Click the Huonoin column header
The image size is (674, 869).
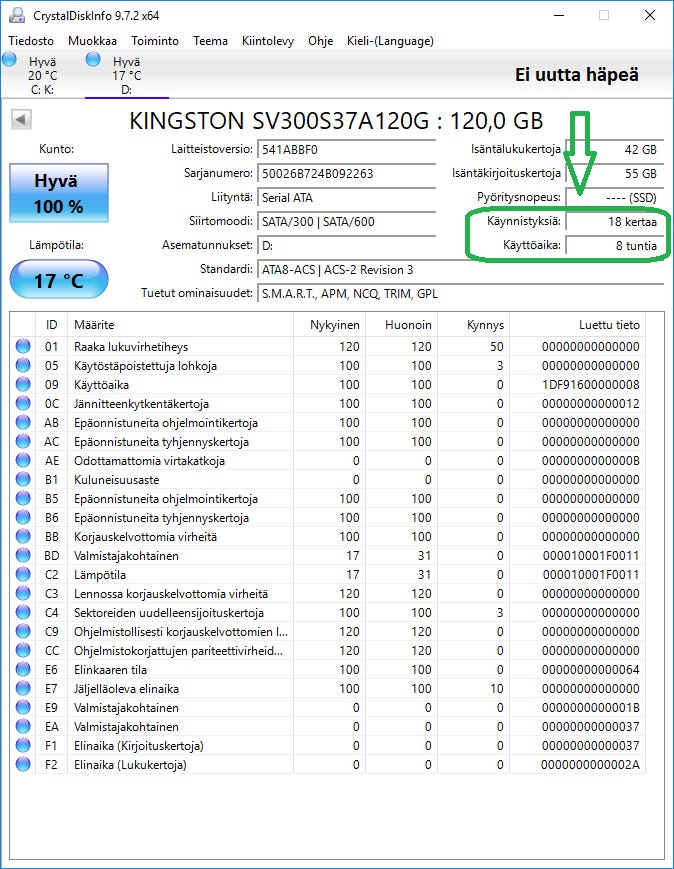tap(401, 325)
